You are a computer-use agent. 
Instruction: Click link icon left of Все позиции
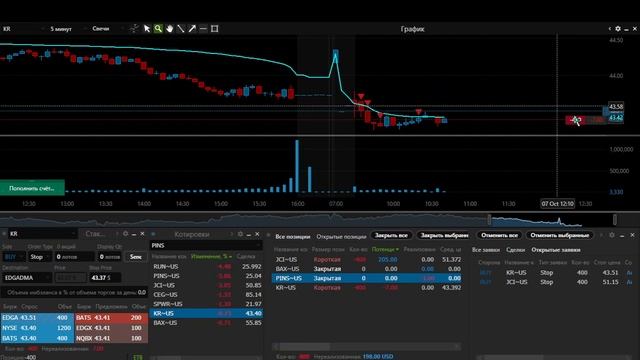[269, 236]
